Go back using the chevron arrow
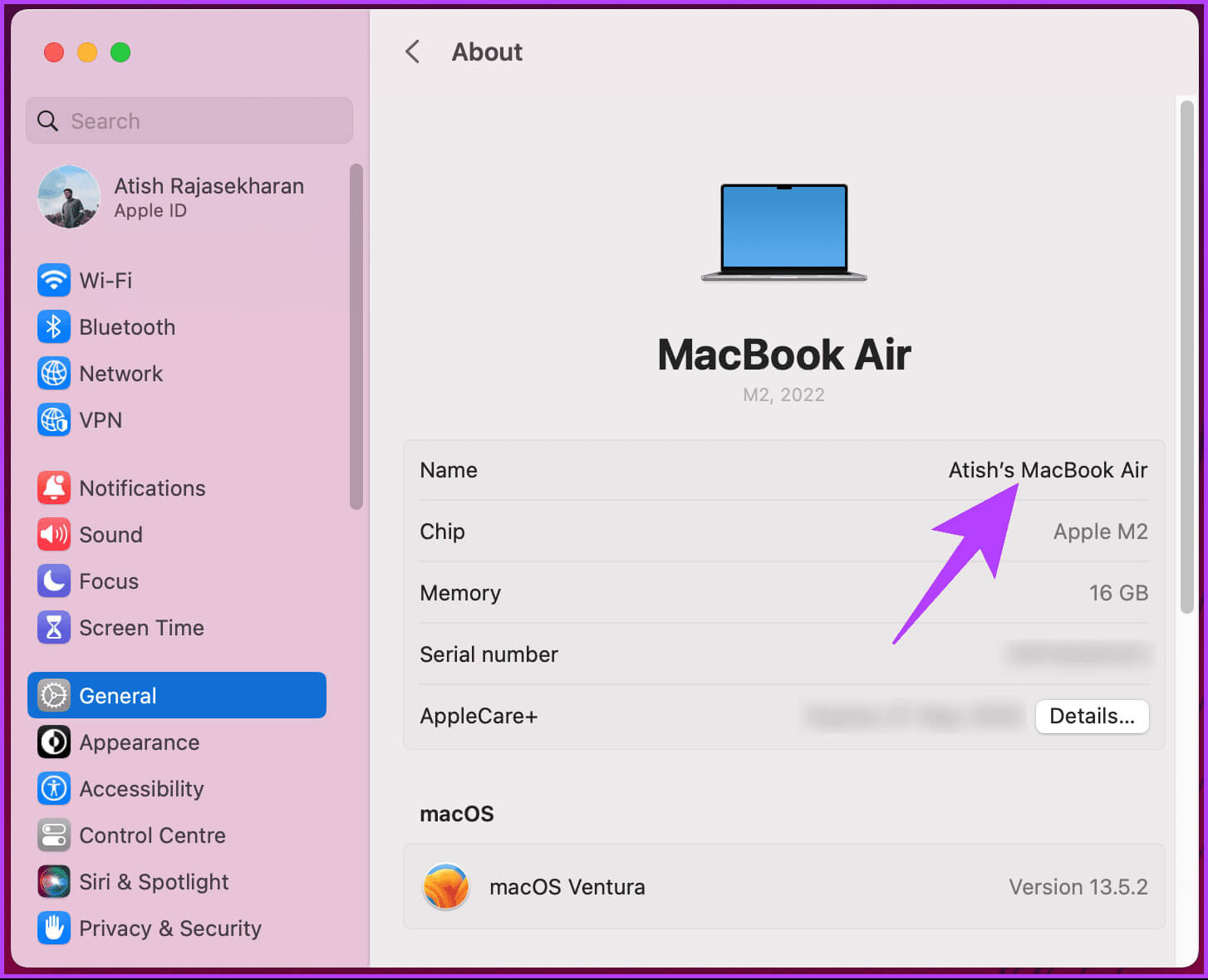This screenshot has width=1208, height=980. (413, 51)
